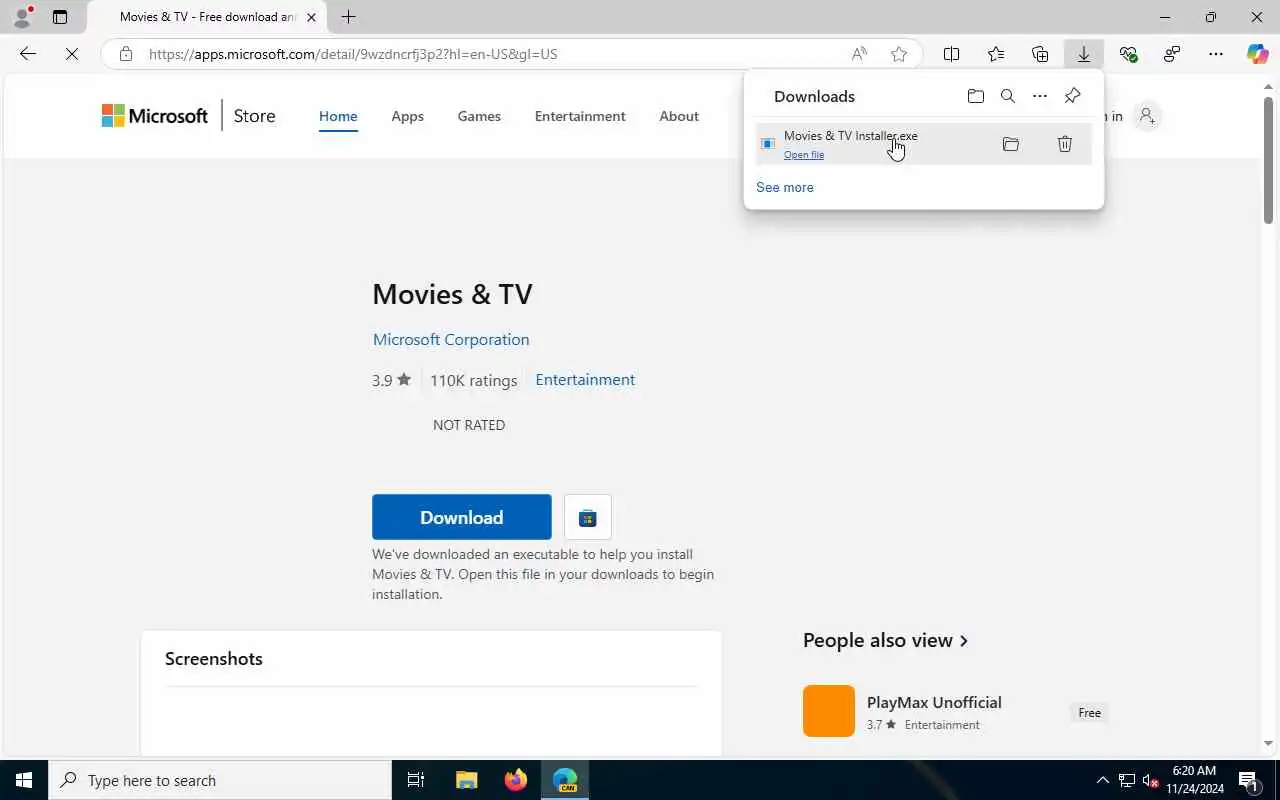
Task: Open Edge Favorites icon
Action: pyautogui.click(x=996, y=54)
